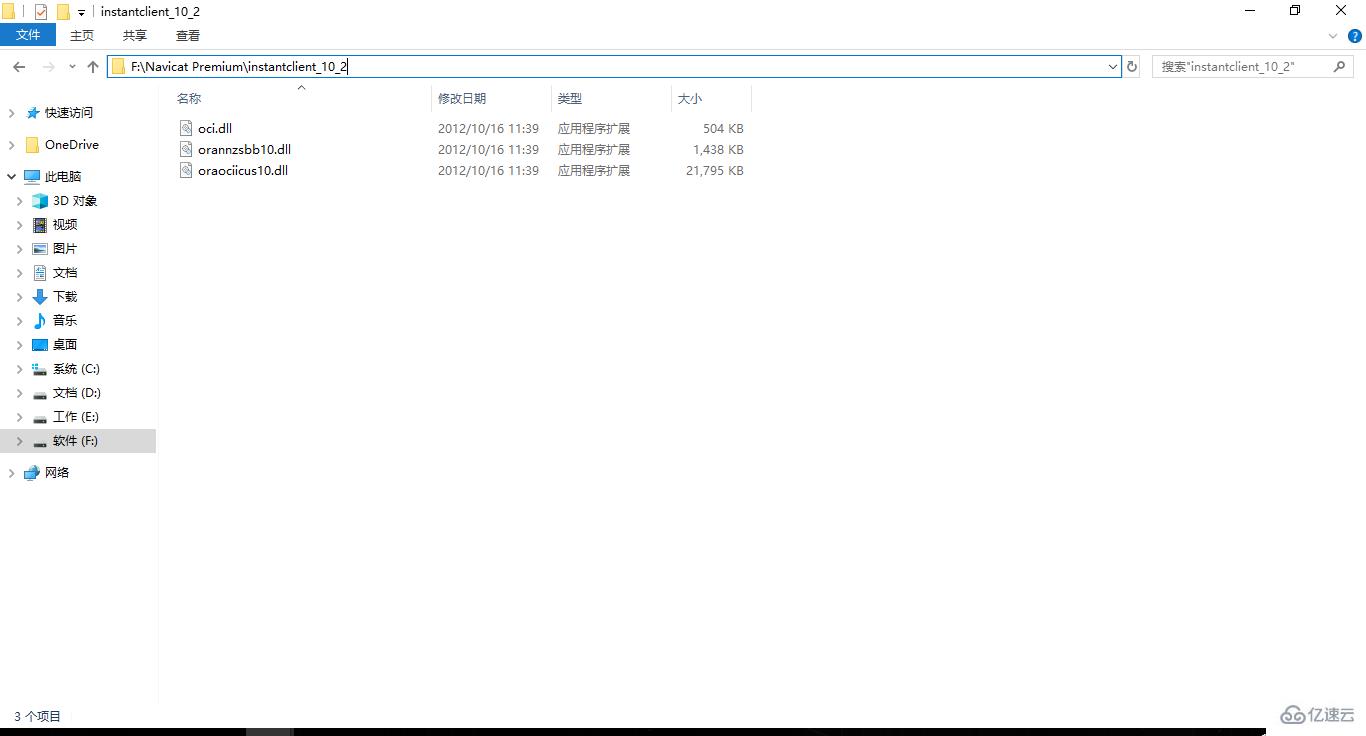Click the 下载 download arrow icon

click(x=40, y=296)
